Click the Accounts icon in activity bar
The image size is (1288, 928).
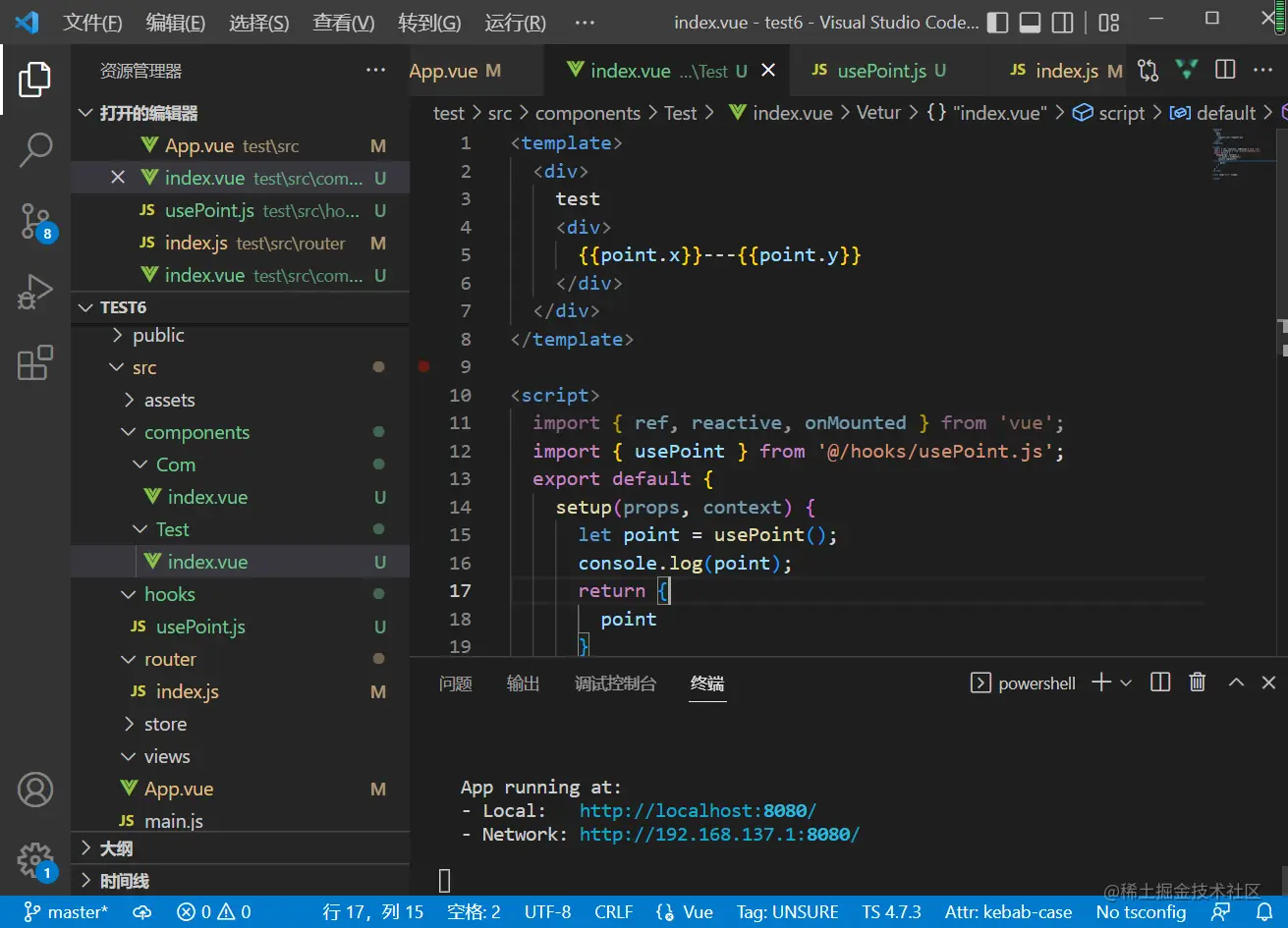(x=35, y=790)
